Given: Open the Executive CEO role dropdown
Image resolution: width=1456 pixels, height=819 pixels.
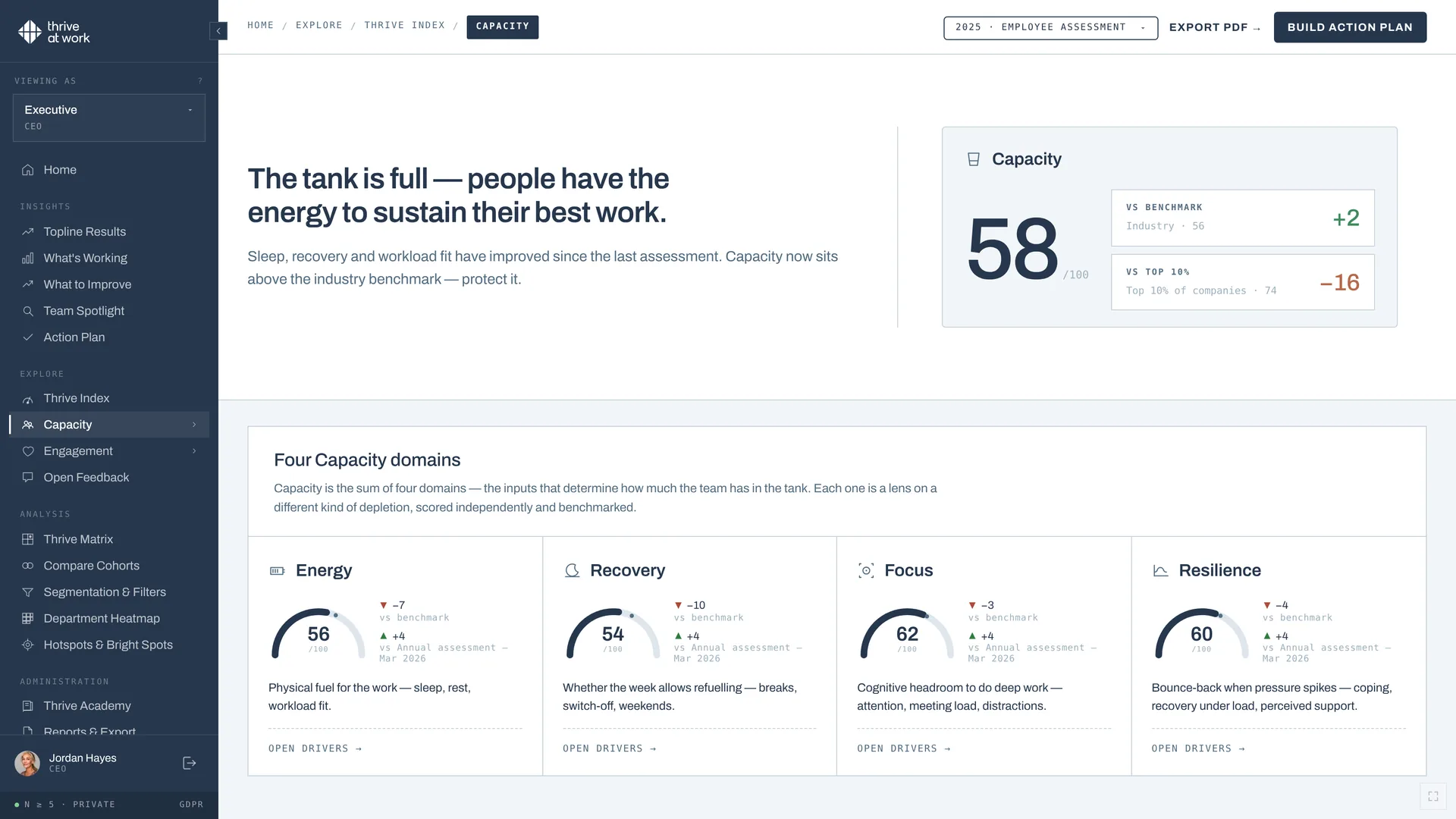Looking at the screenshot, I should pos(109,118).
